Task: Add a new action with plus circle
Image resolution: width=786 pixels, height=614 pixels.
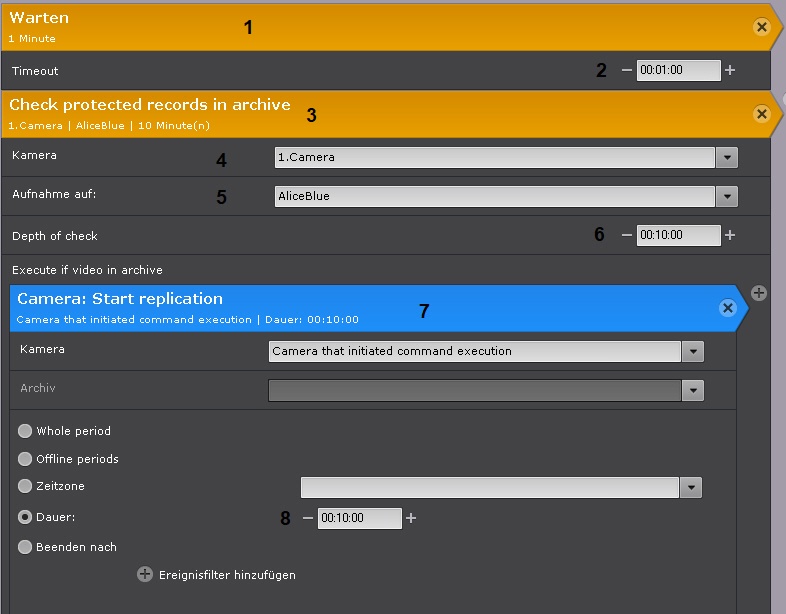Action: pos(759,293)
